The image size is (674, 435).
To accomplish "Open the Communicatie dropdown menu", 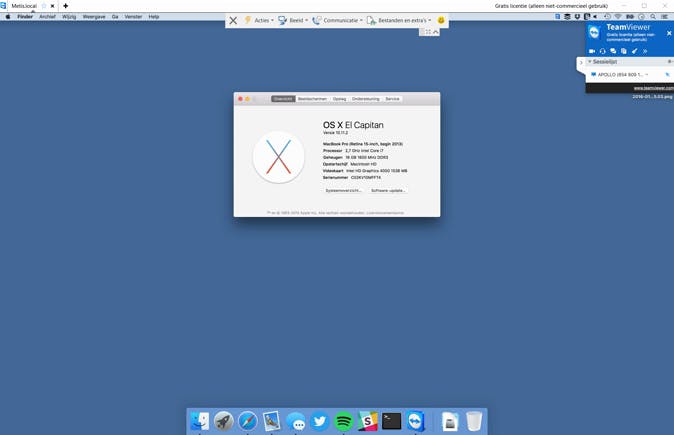I will pyautogui.click(x=337, y=20).
